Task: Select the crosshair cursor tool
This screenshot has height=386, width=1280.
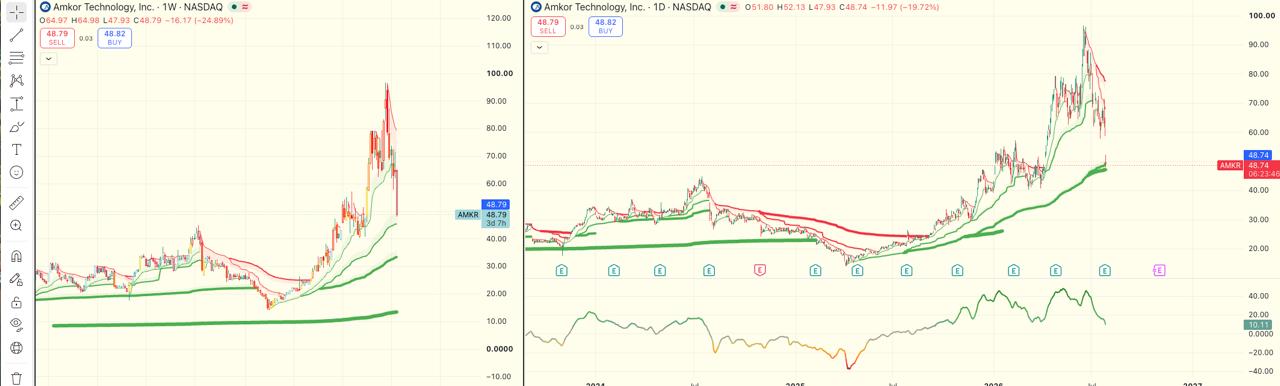Action: 16,11
